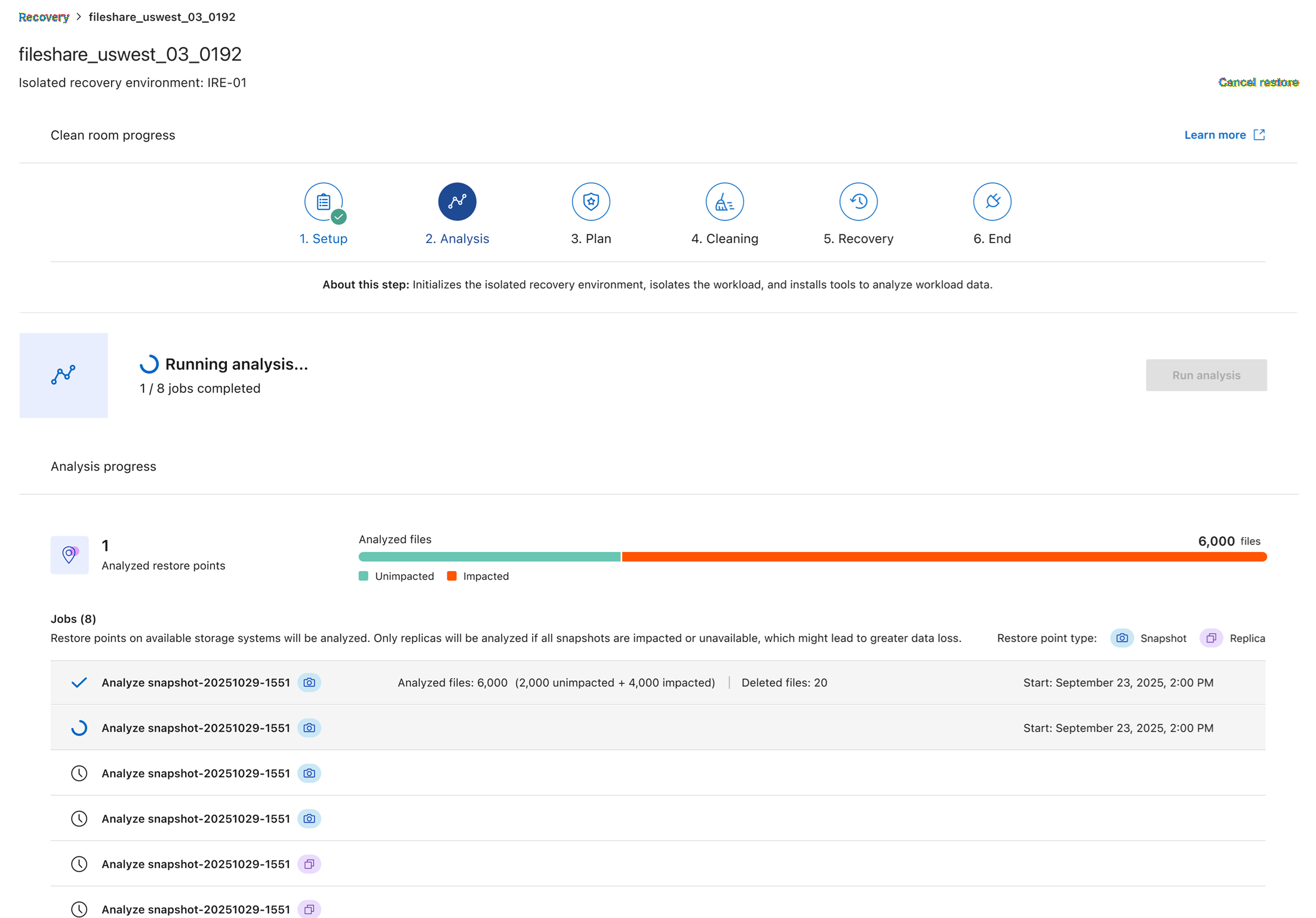Click the blue checkmark on completed job
The image size is (1316, 918).
[79, 682]
